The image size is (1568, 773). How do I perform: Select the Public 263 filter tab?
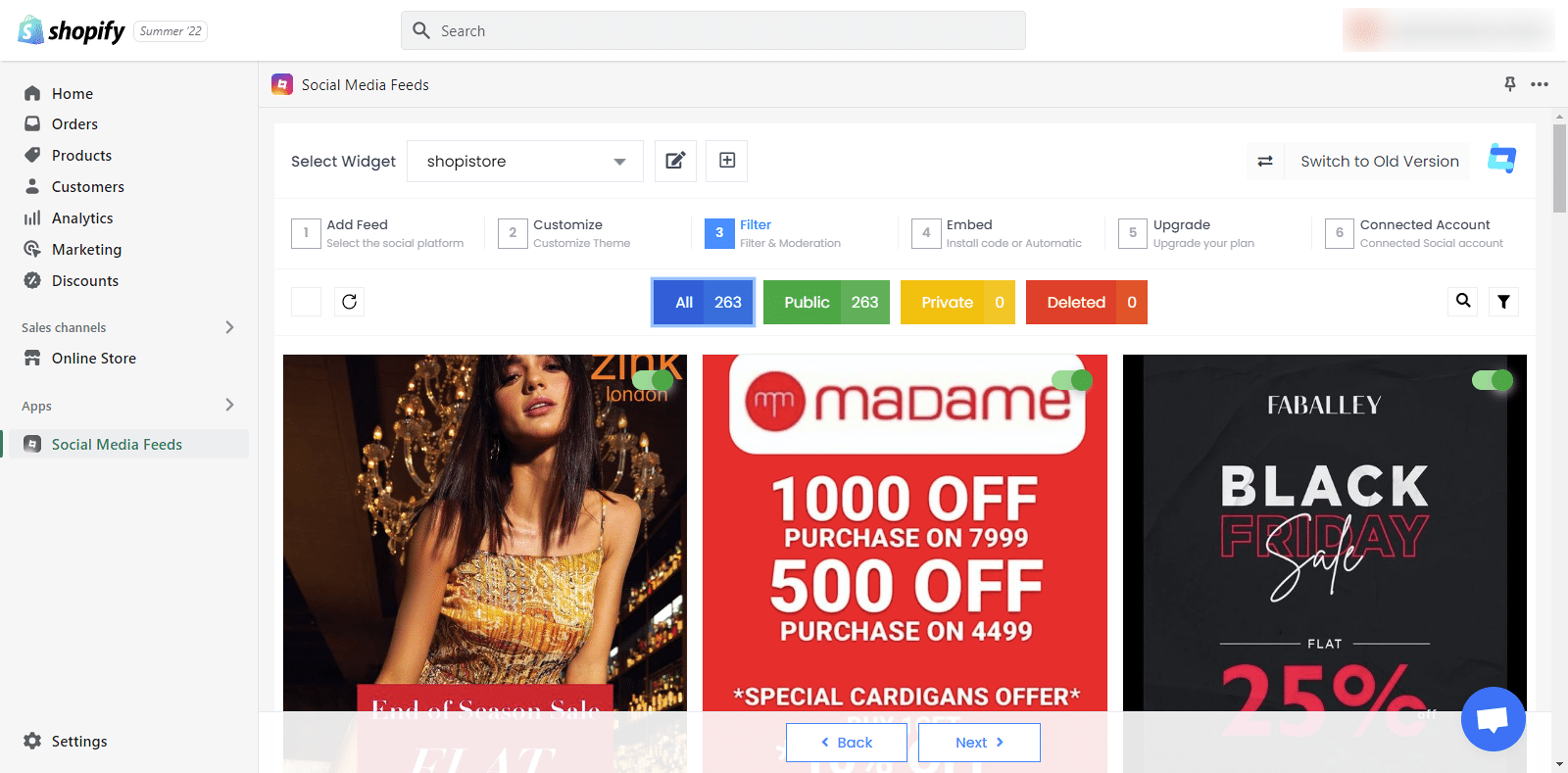point(826,302)
